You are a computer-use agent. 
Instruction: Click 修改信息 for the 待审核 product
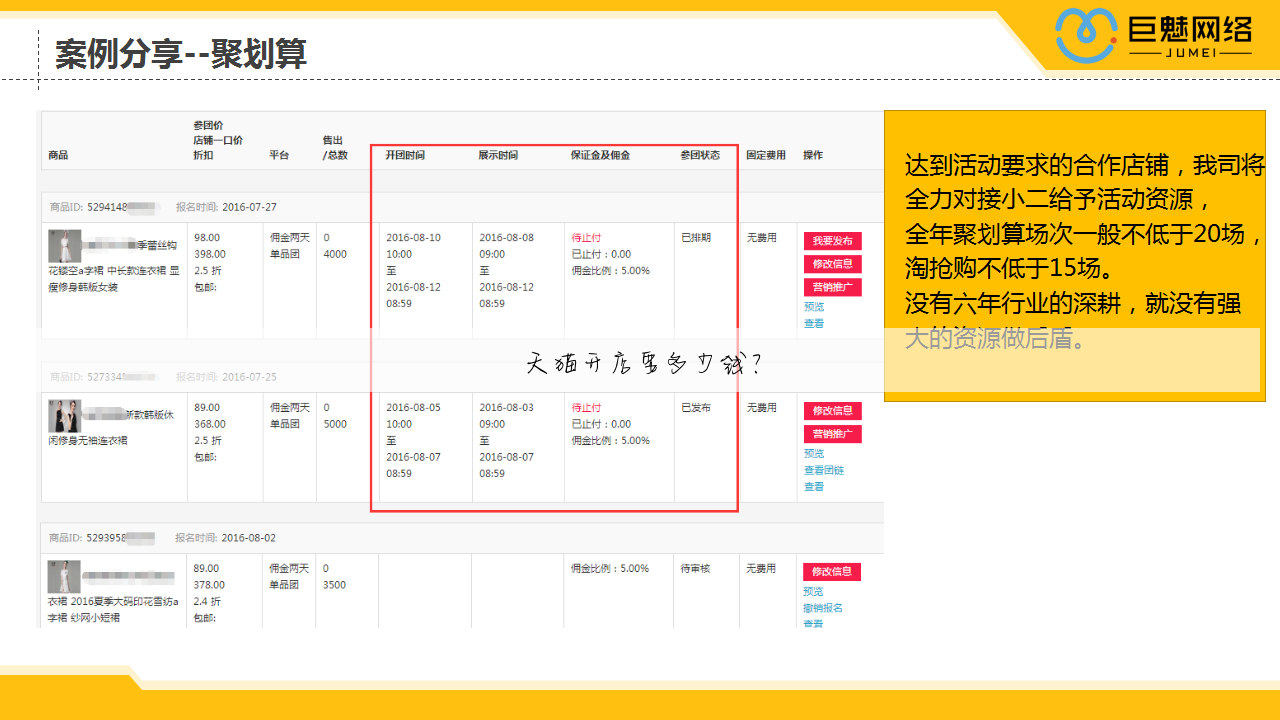click(x=832, y=571)
